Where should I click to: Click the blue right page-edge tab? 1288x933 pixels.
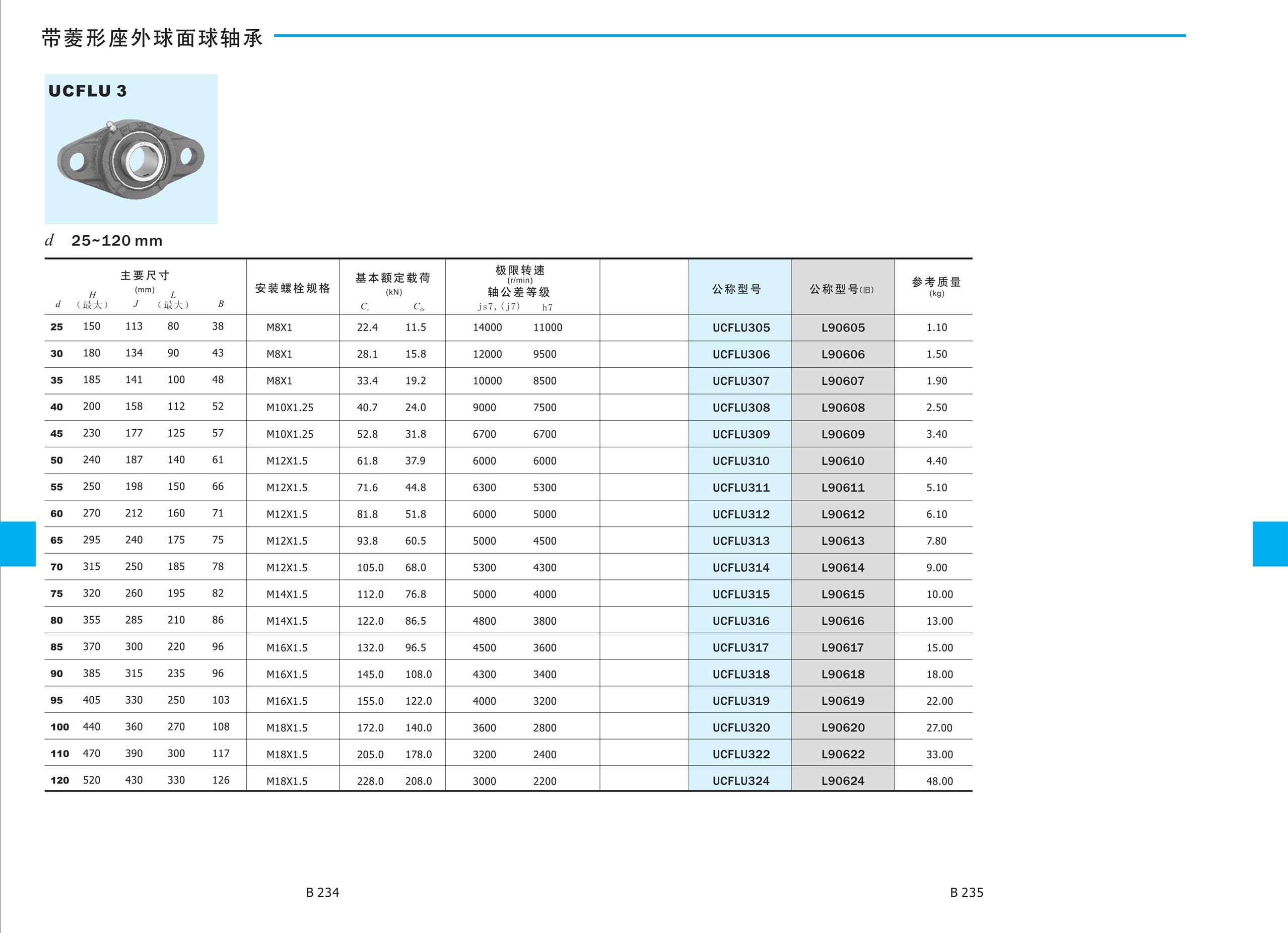point(1270,544)
